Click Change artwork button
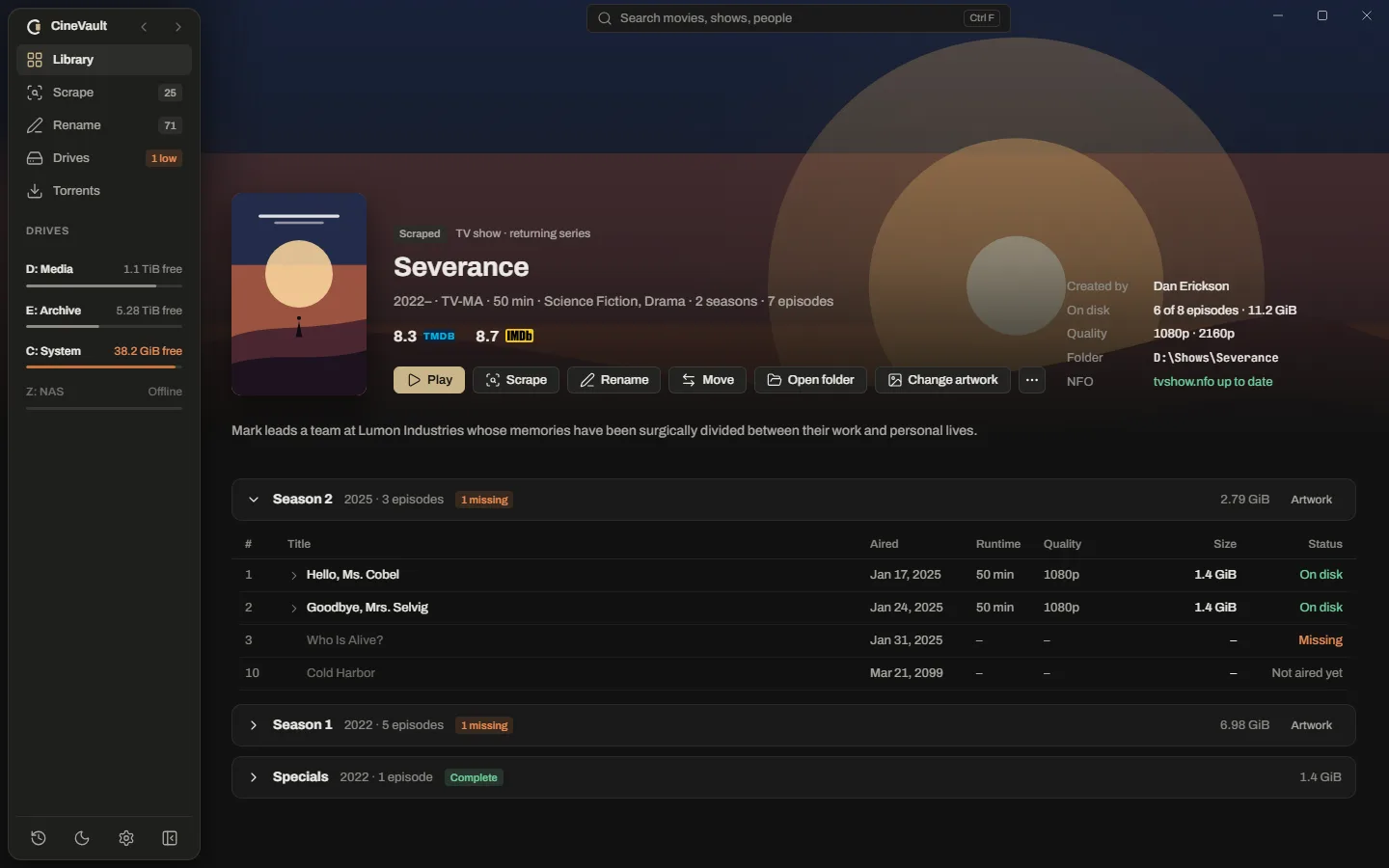This screenshot has width=1389, height=868. point(942,380)
